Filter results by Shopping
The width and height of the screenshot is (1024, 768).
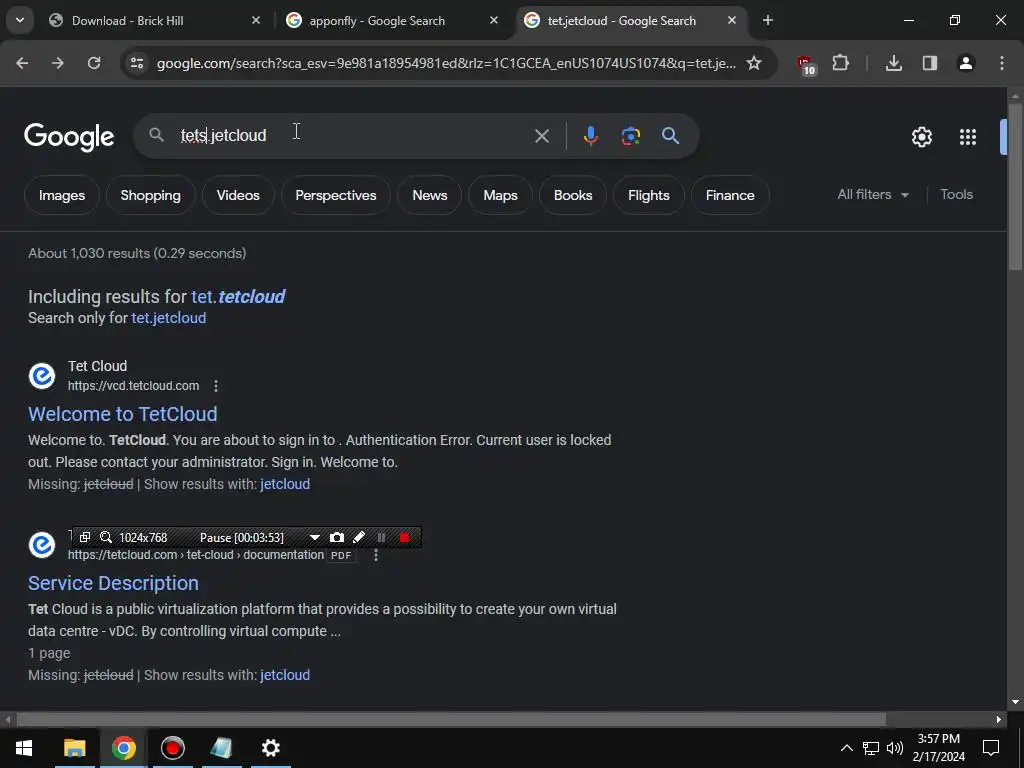pos(151,195)
